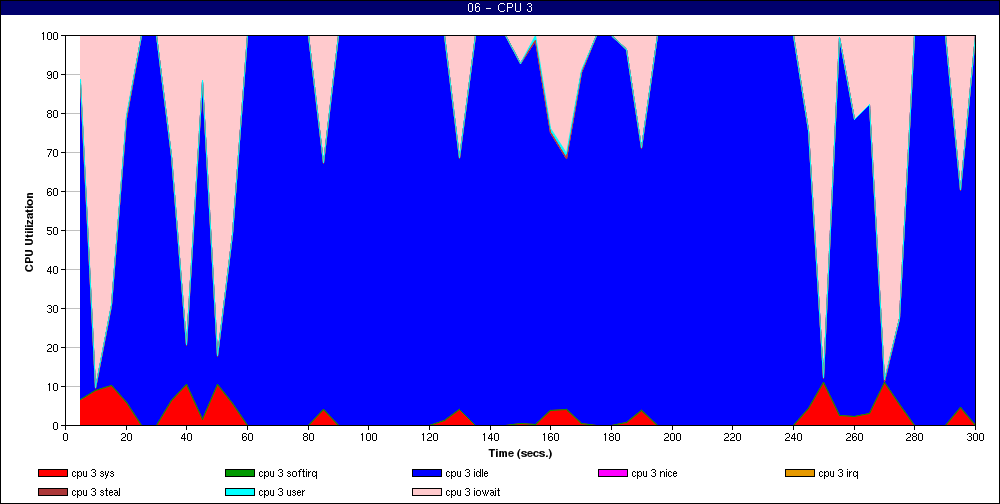This screenshot has width=1000, height=504.
Task: Click the 200 tick on x-axis
Action: [x=672, y=437]
